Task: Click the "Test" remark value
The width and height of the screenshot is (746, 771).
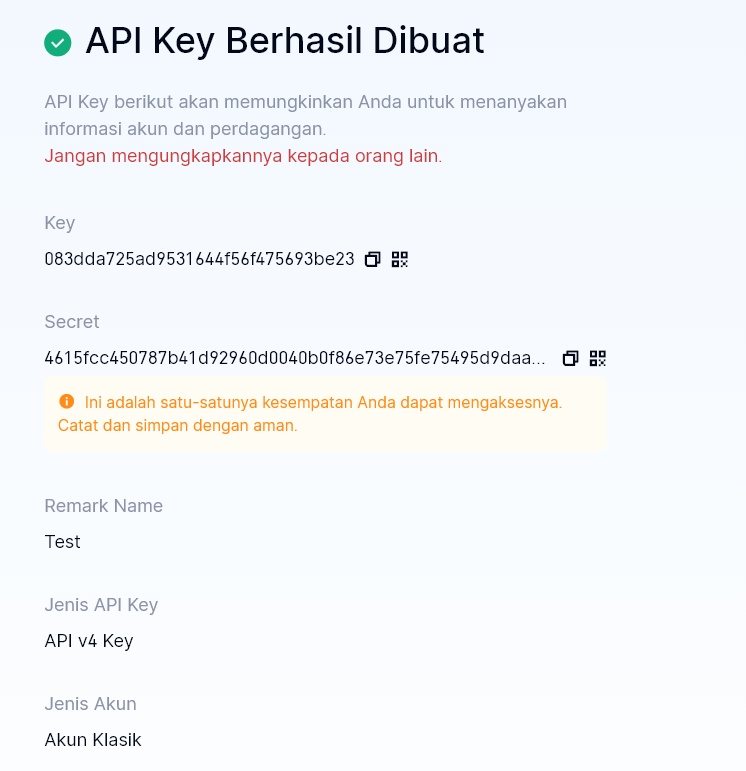Action: point(62,542)
